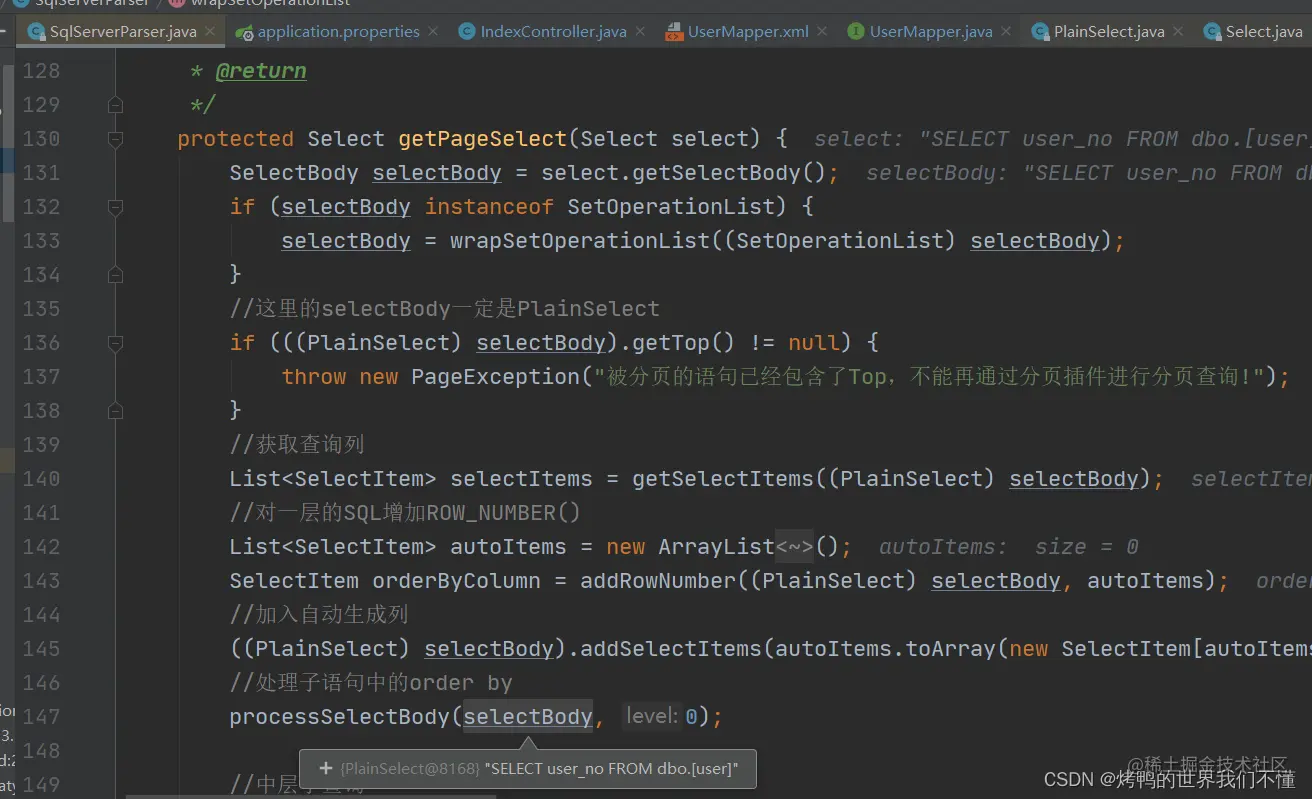Image resolution: width=1312 pixels, height=799 pixels.
Task: Click the @return Javadoc tag
Action: point(262,71)
